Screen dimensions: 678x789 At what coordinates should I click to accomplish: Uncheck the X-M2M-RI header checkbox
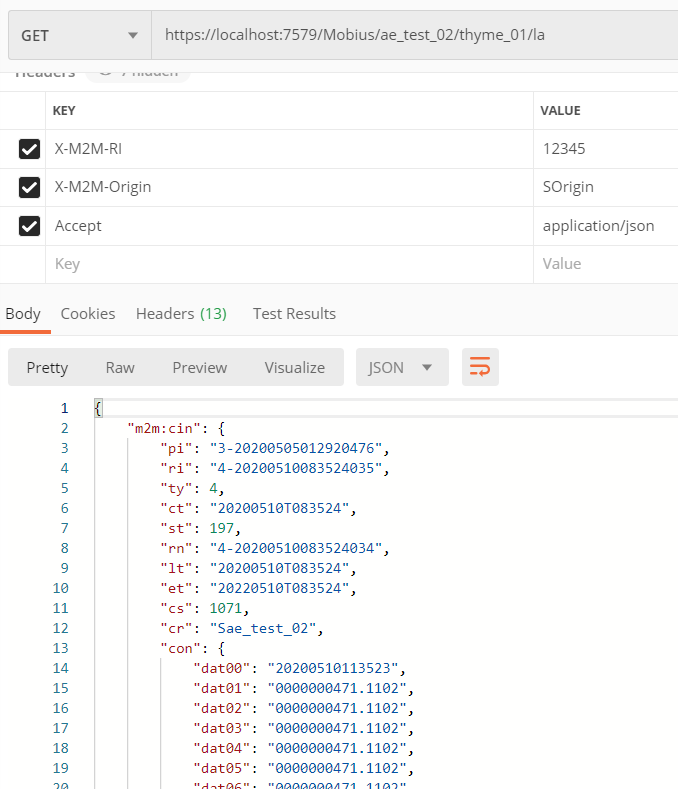pyautogui.click(x=29, y=149)
